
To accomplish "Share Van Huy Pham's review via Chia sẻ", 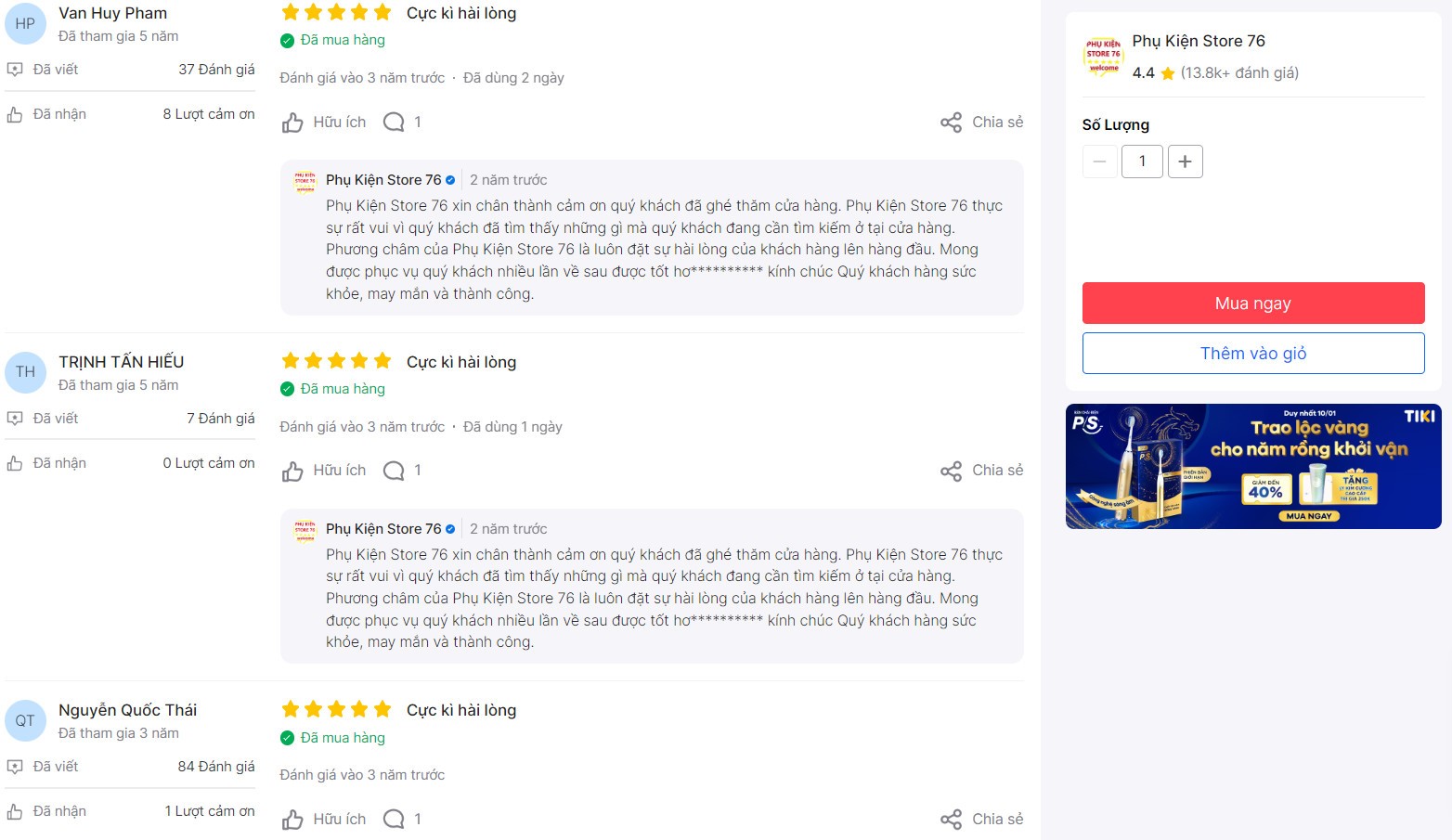I will tap(981, 123).
